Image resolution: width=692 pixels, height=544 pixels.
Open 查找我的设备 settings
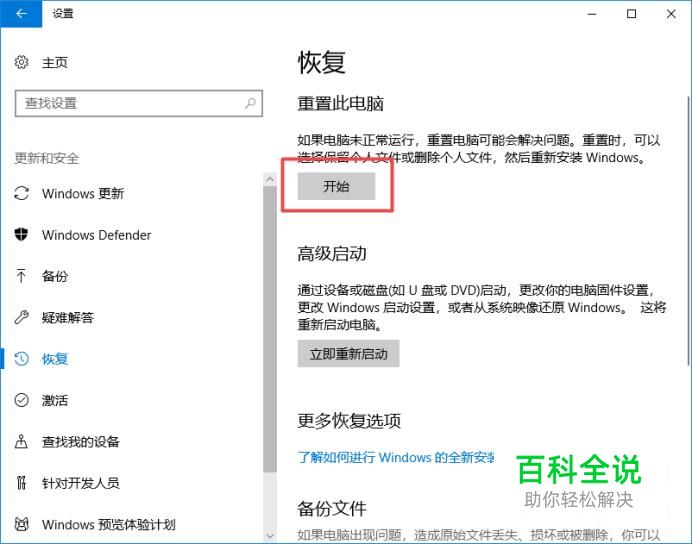pyautogui.click(x=80, y=442)
